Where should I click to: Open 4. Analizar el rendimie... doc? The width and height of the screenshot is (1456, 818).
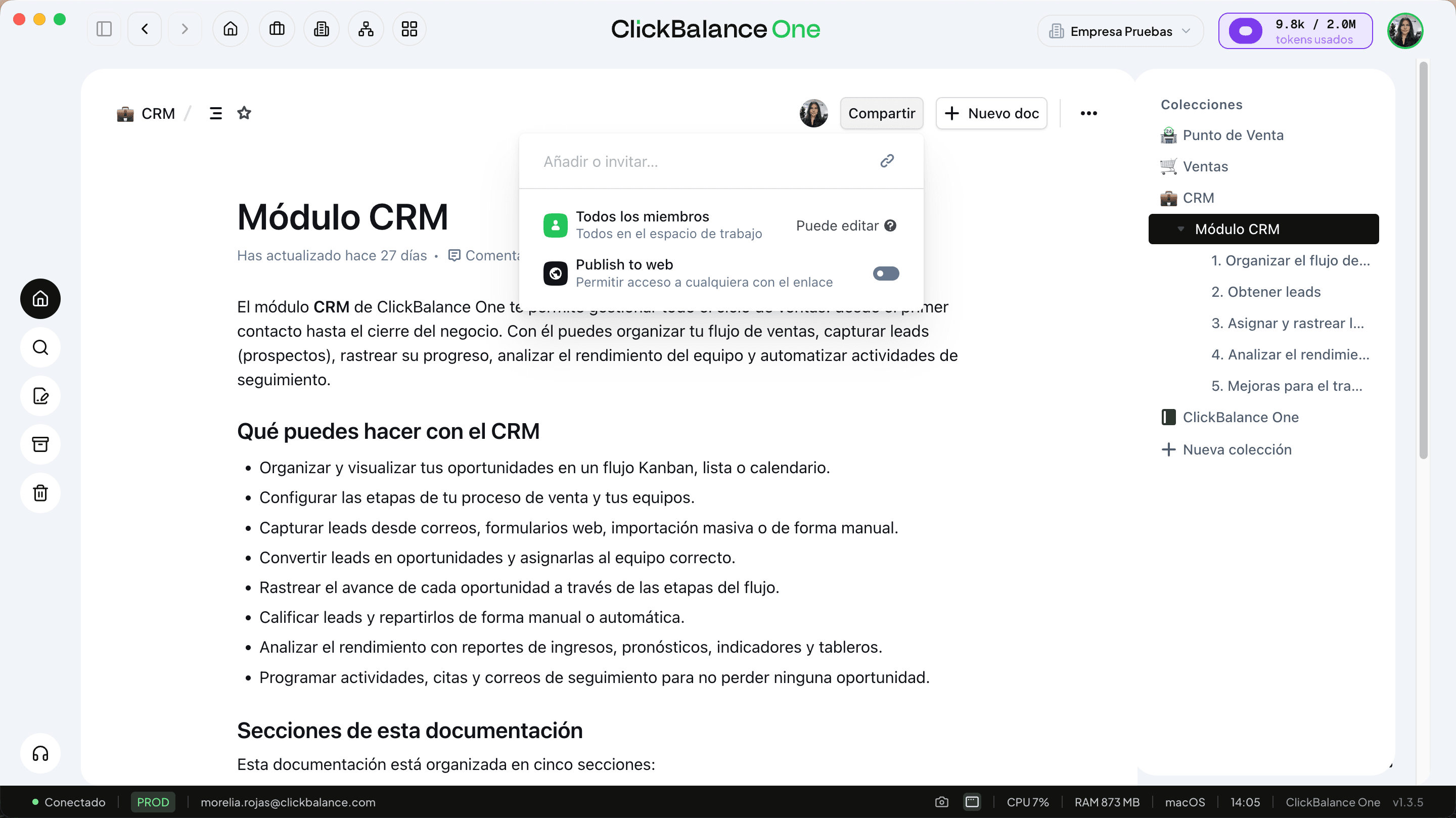(1290, 354)
